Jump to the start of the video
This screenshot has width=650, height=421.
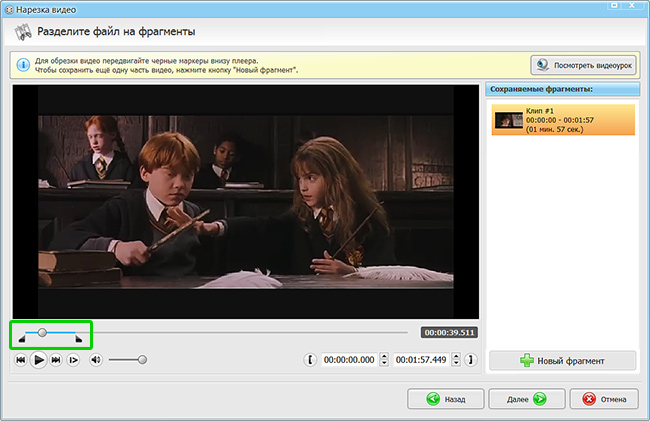pos(20,360)
